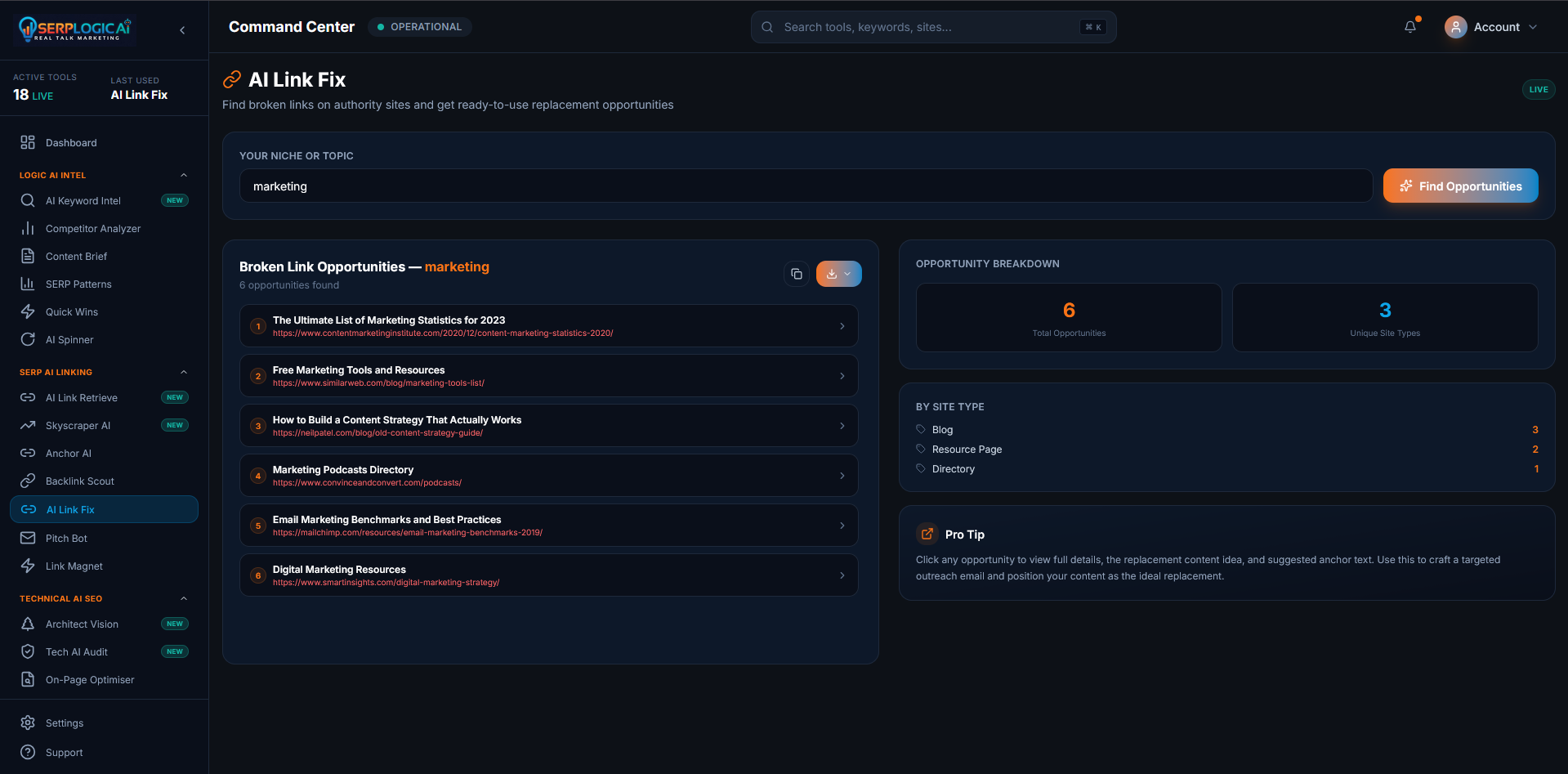
Task: Click the Anchor AI link icon
Action: point(28,453)
